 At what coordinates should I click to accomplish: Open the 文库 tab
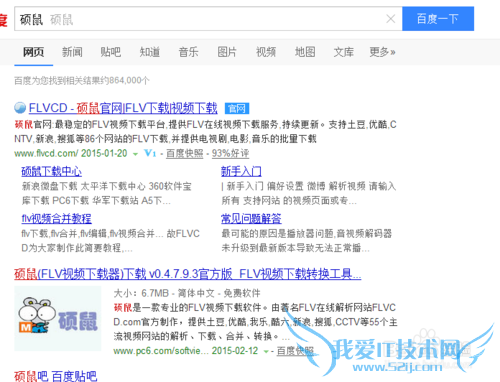[344, 52]
